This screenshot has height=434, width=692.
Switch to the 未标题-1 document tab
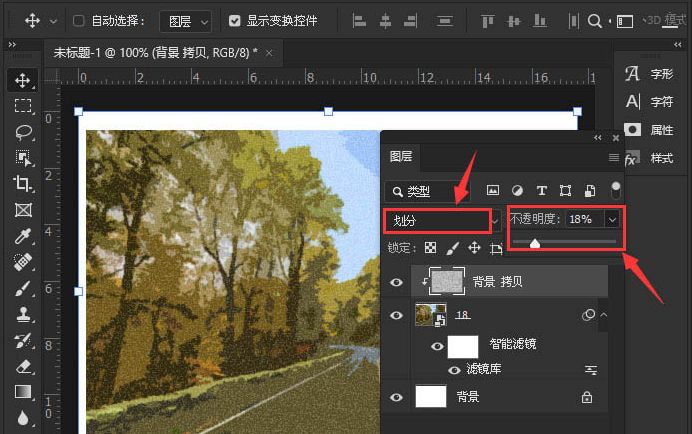[155, 52]
